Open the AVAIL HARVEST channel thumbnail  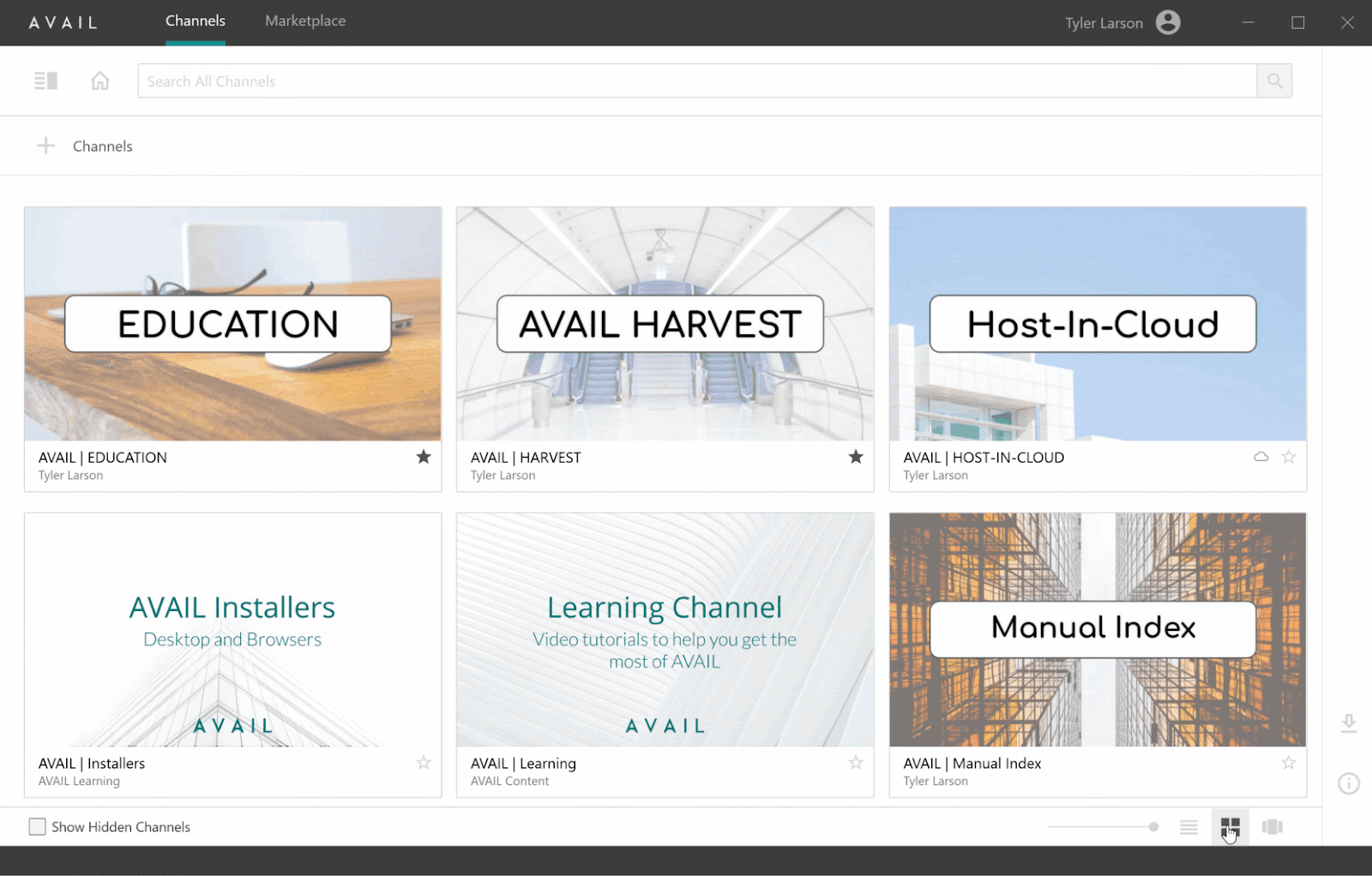(x=665, y=324)
